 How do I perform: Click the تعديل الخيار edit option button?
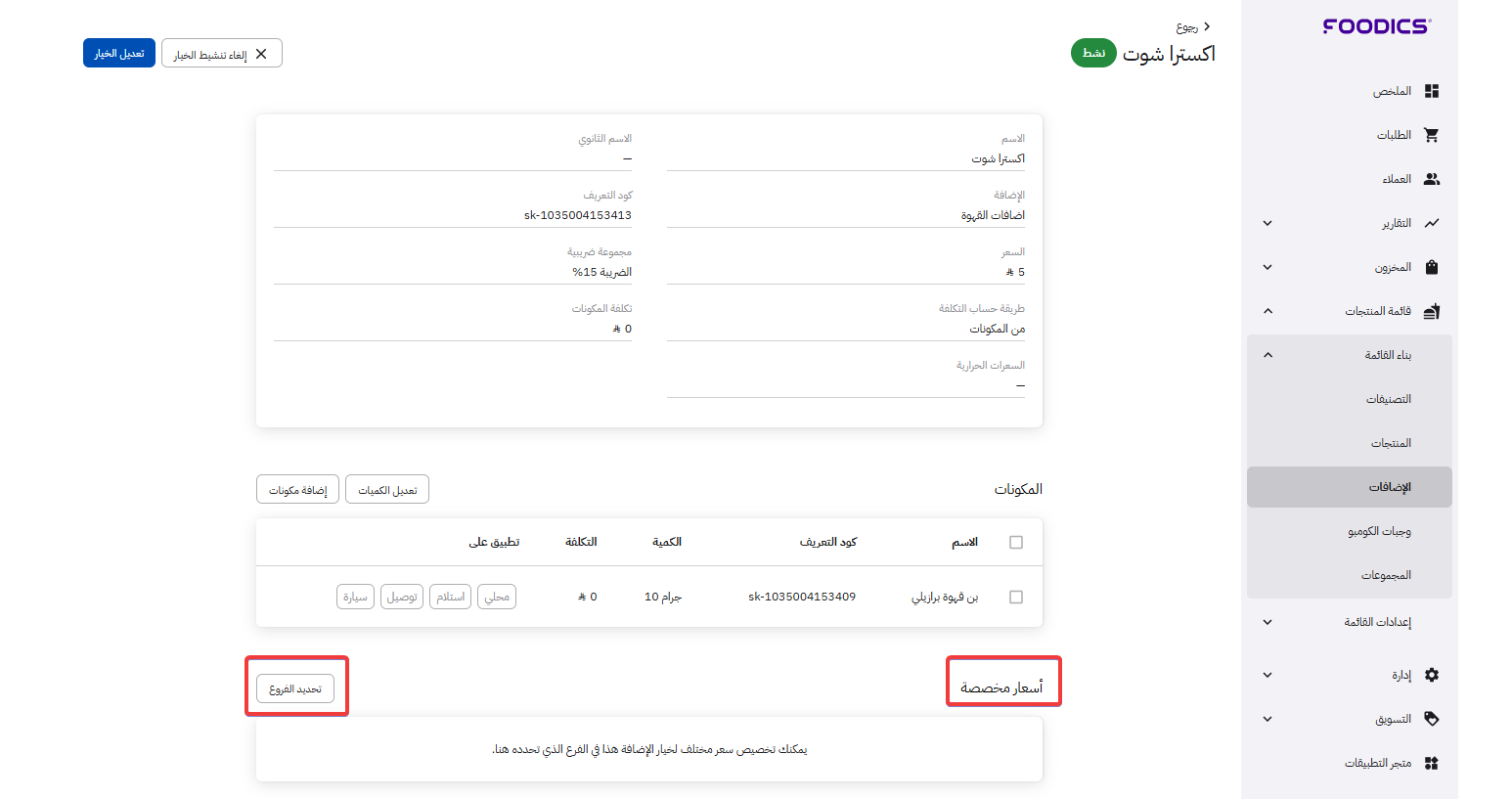119,54
